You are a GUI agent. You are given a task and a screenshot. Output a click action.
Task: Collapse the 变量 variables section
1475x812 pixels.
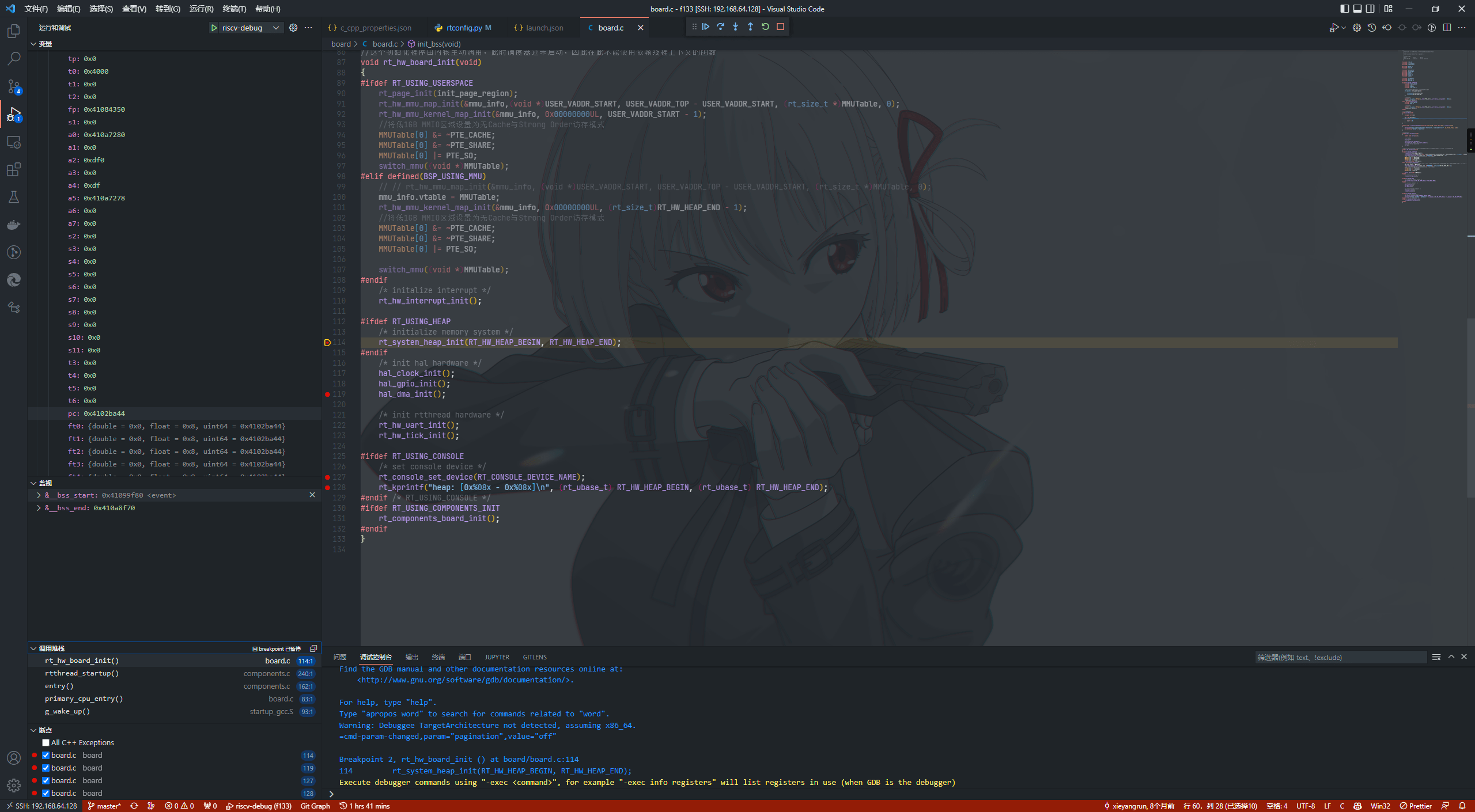point(33,44)
